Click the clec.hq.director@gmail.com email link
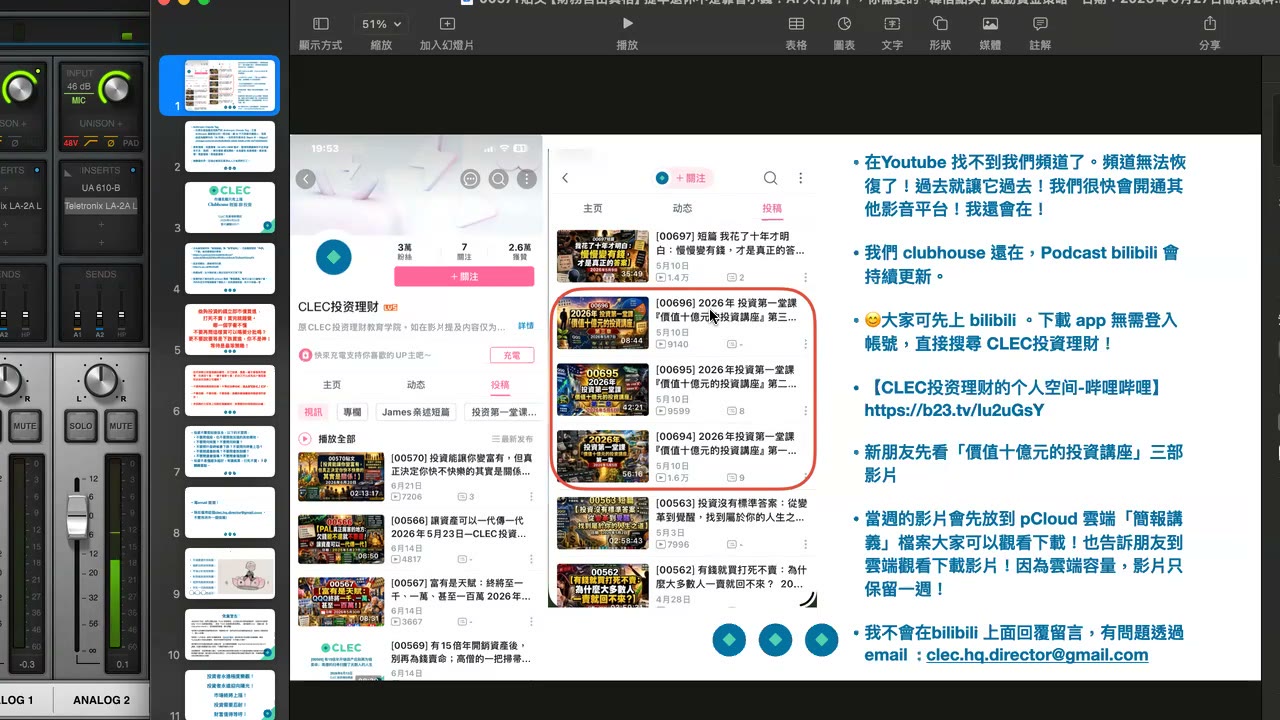This screenshot has height=720, width=1280. coord(1037,655)
